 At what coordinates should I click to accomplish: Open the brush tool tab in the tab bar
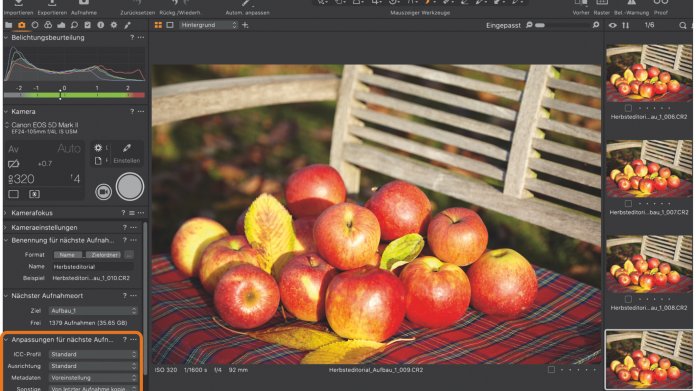pos(127,25)
